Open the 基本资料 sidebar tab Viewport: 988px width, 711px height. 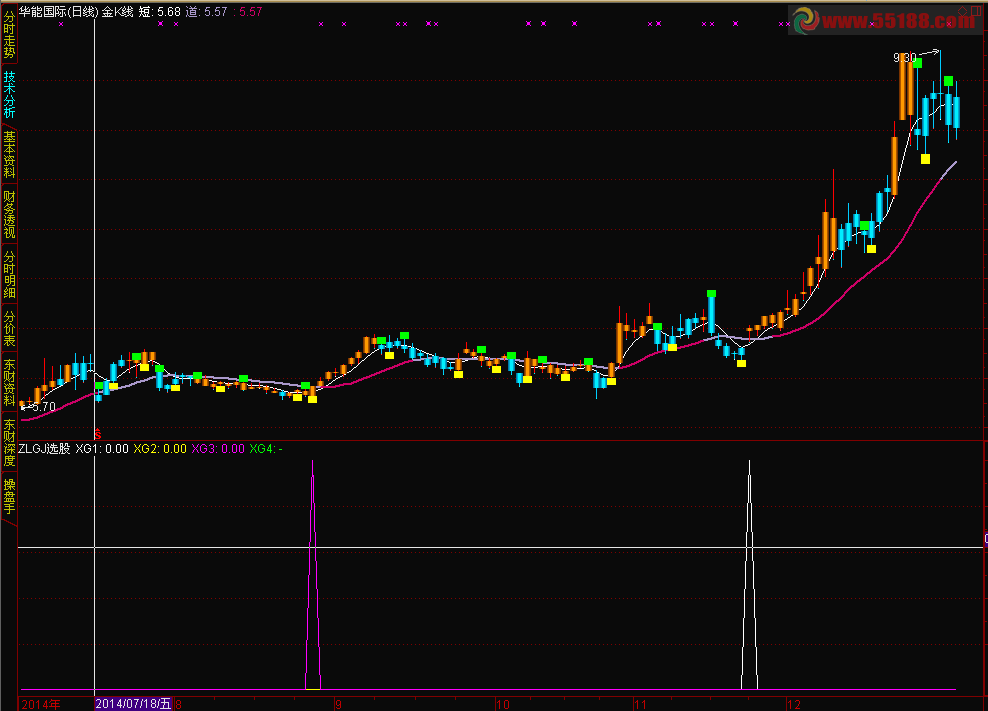coord(9,154)
